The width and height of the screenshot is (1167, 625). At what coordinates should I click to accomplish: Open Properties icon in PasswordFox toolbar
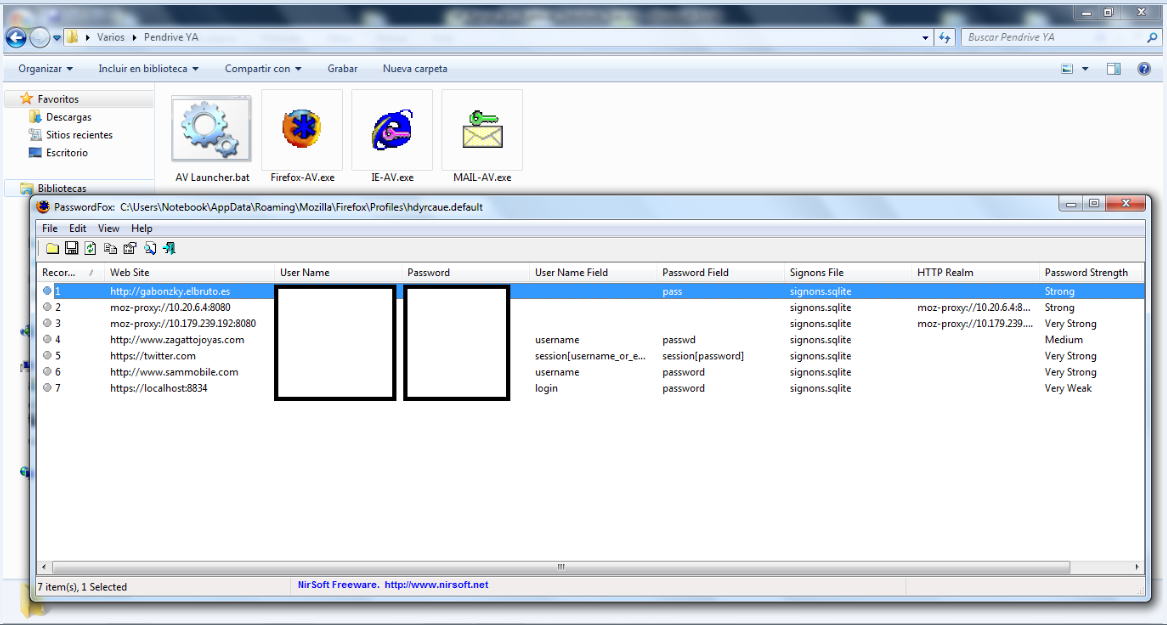tap(130, 249)
